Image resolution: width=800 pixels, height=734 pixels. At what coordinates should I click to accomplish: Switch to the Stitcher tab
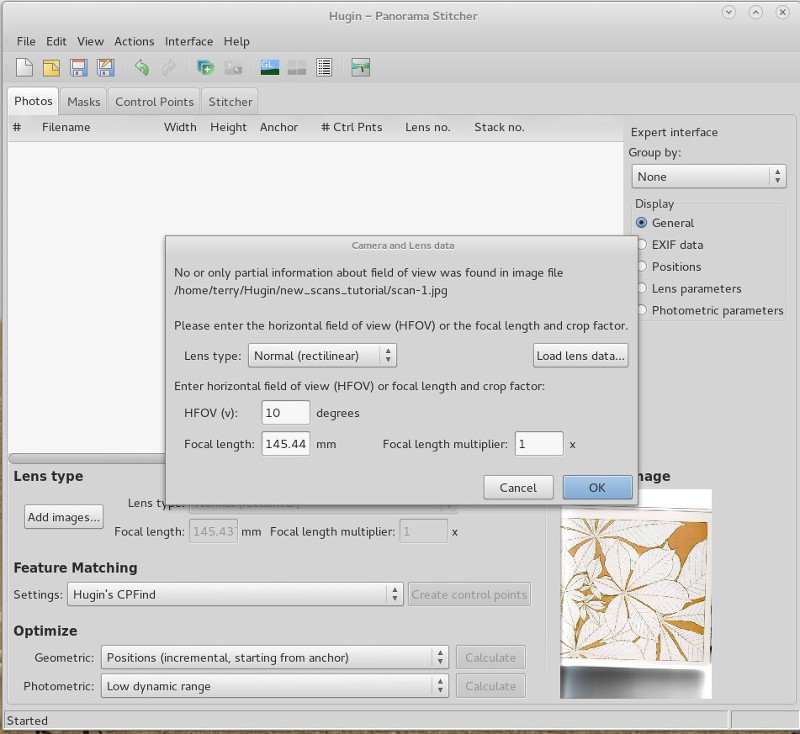[x=230, y=102]
